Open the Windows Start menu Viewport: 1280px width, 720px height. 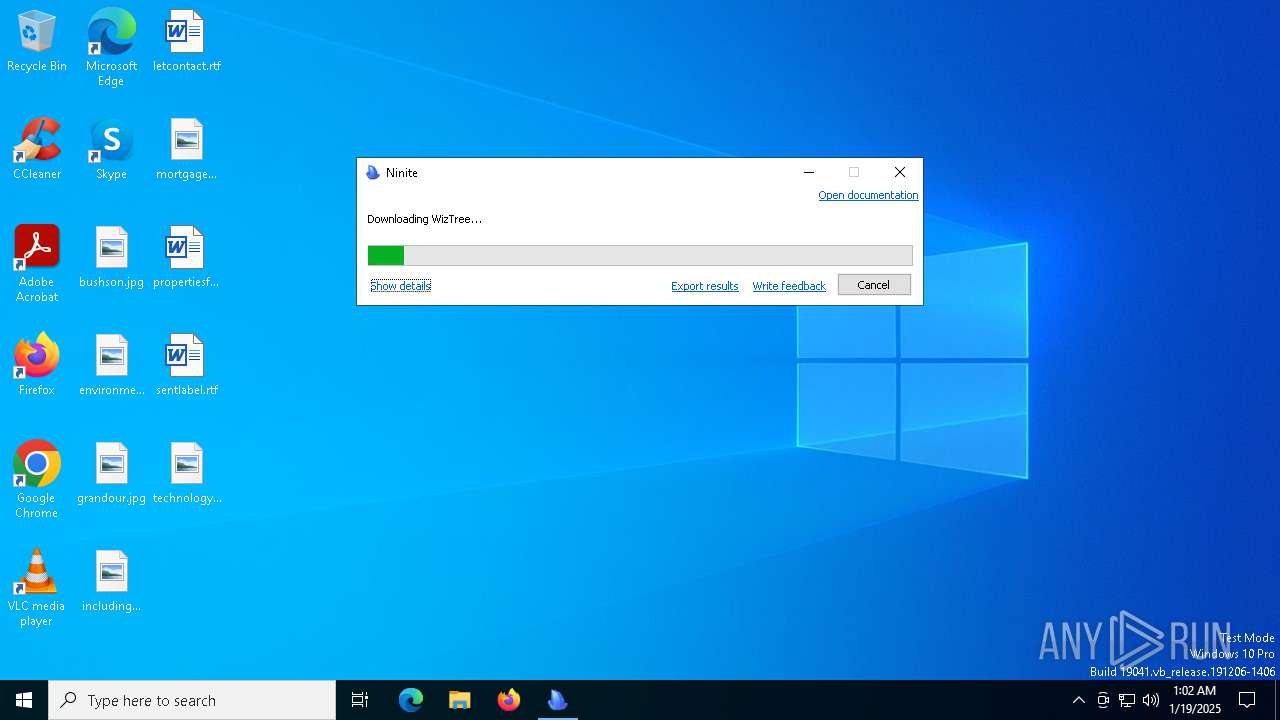coord(24,700)
